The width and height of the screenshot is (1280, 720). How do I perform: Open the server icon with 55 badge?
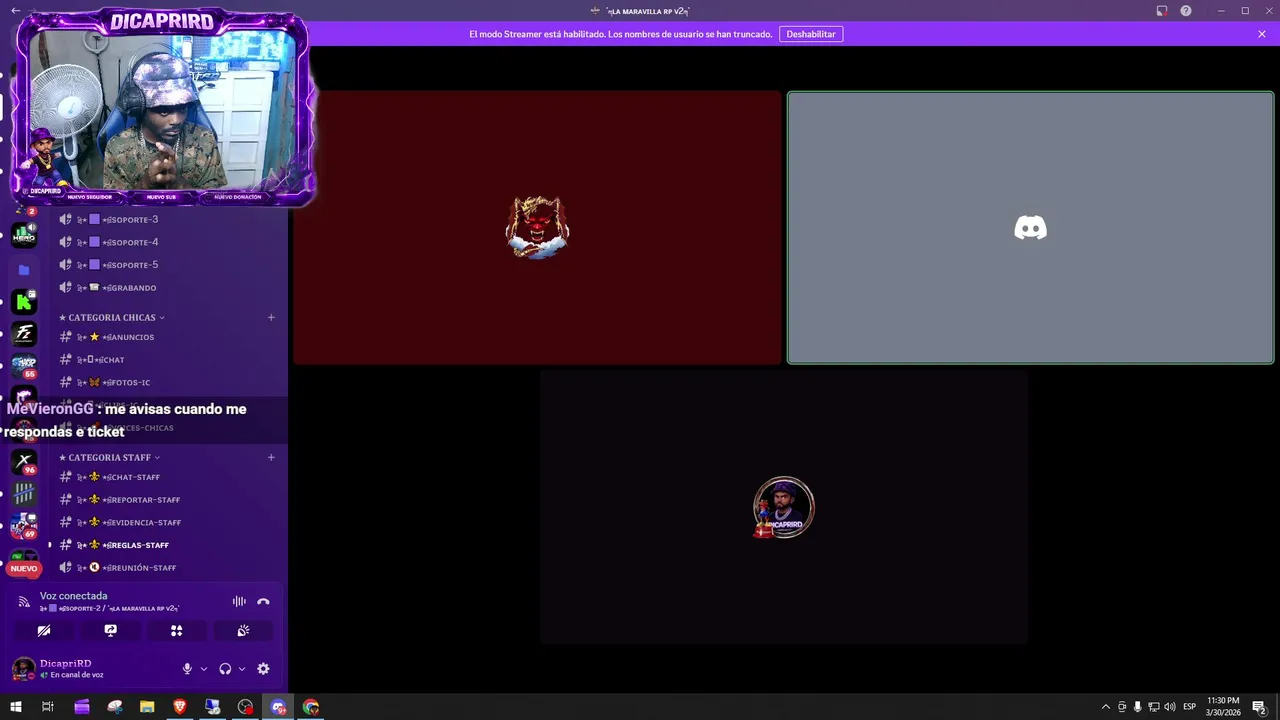pyautogui.click(x=24, y=365)
